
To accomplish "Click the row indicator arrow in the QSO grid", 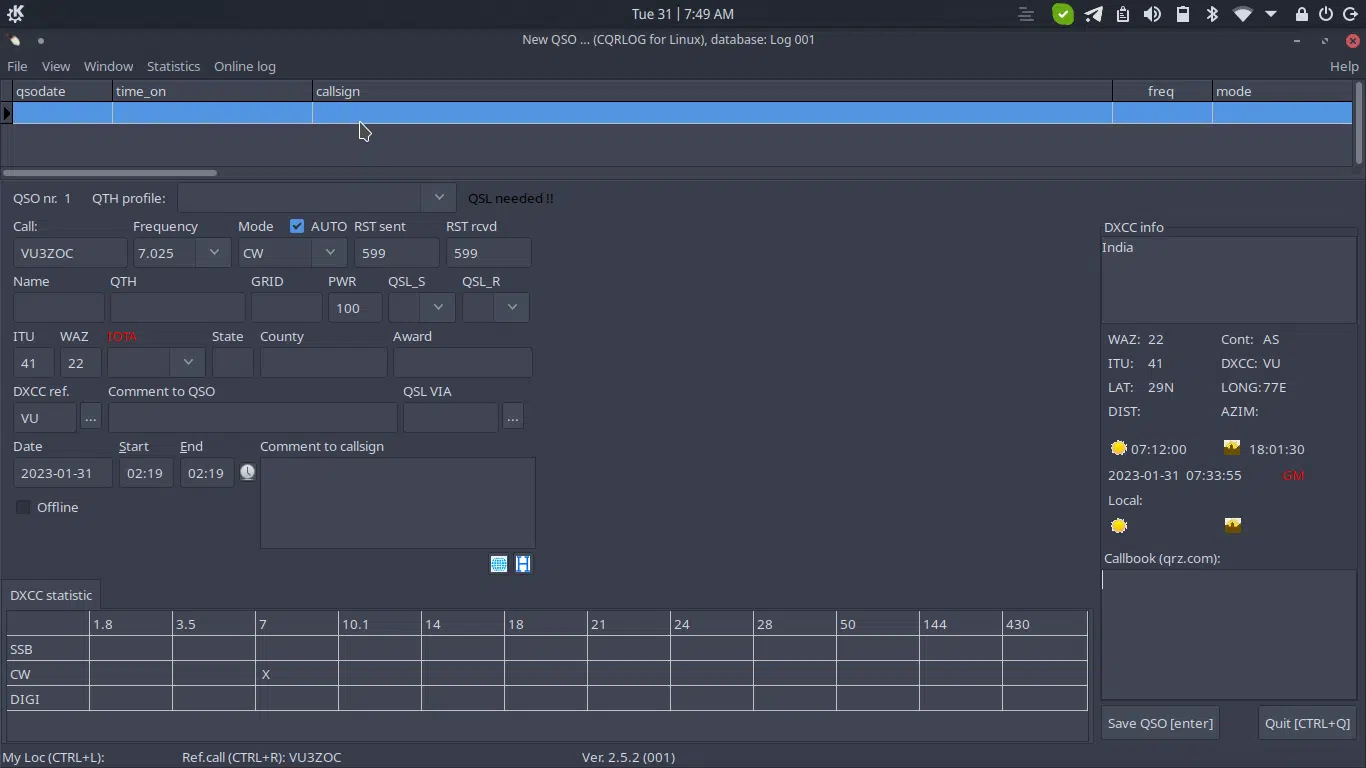I will coord(6,113).
